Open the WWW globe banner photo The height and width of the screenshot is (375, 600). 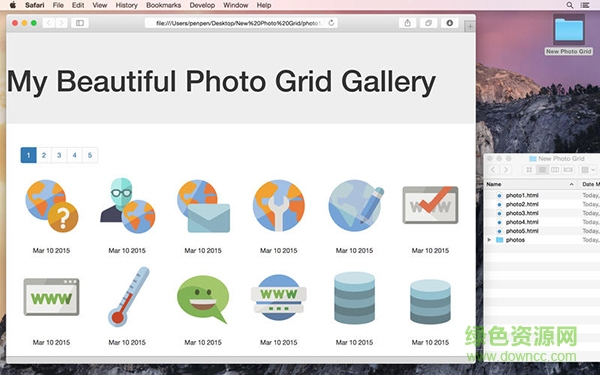(x=279, y=297)
